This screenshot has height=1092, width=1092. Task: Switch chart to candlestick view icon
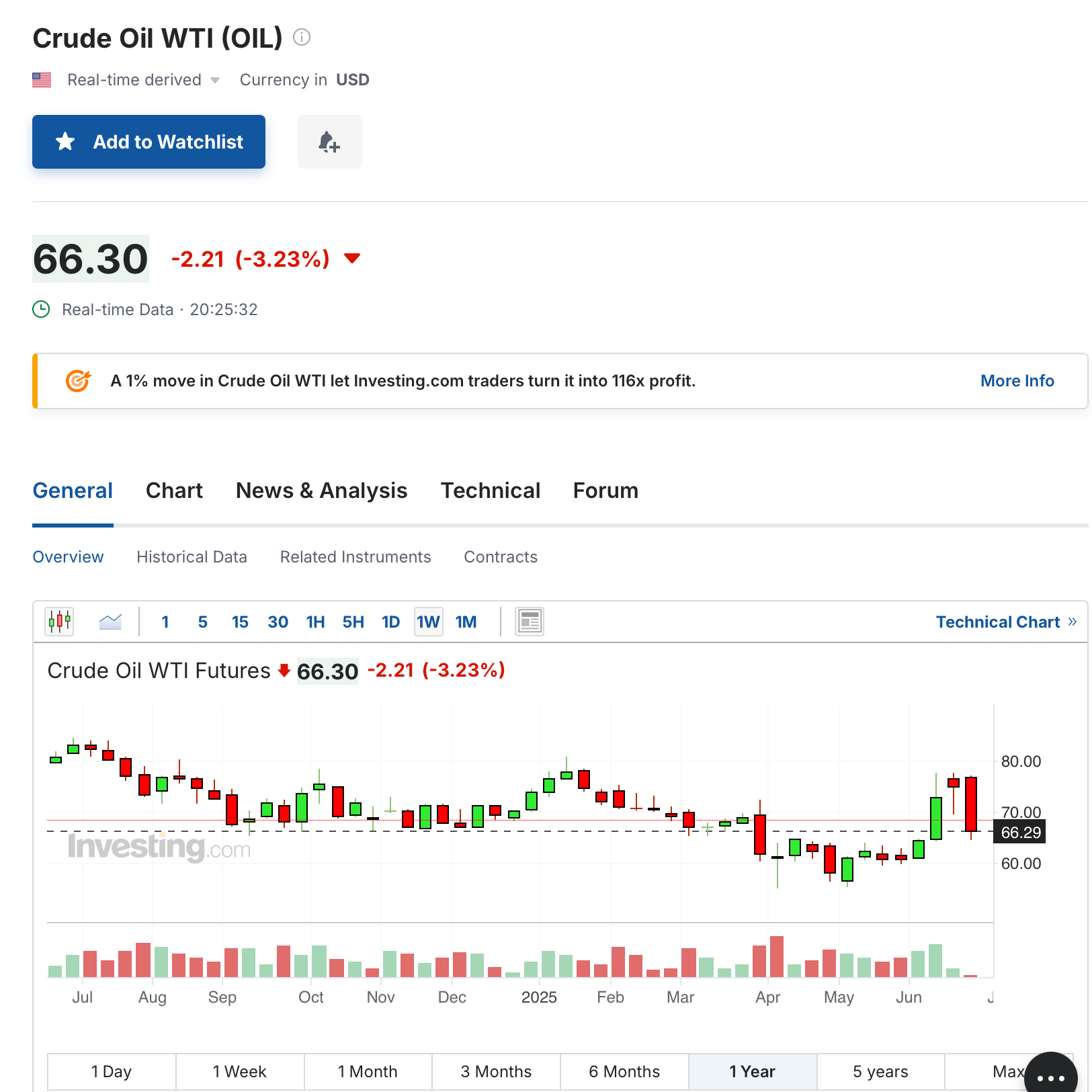(x=59, y=622)
